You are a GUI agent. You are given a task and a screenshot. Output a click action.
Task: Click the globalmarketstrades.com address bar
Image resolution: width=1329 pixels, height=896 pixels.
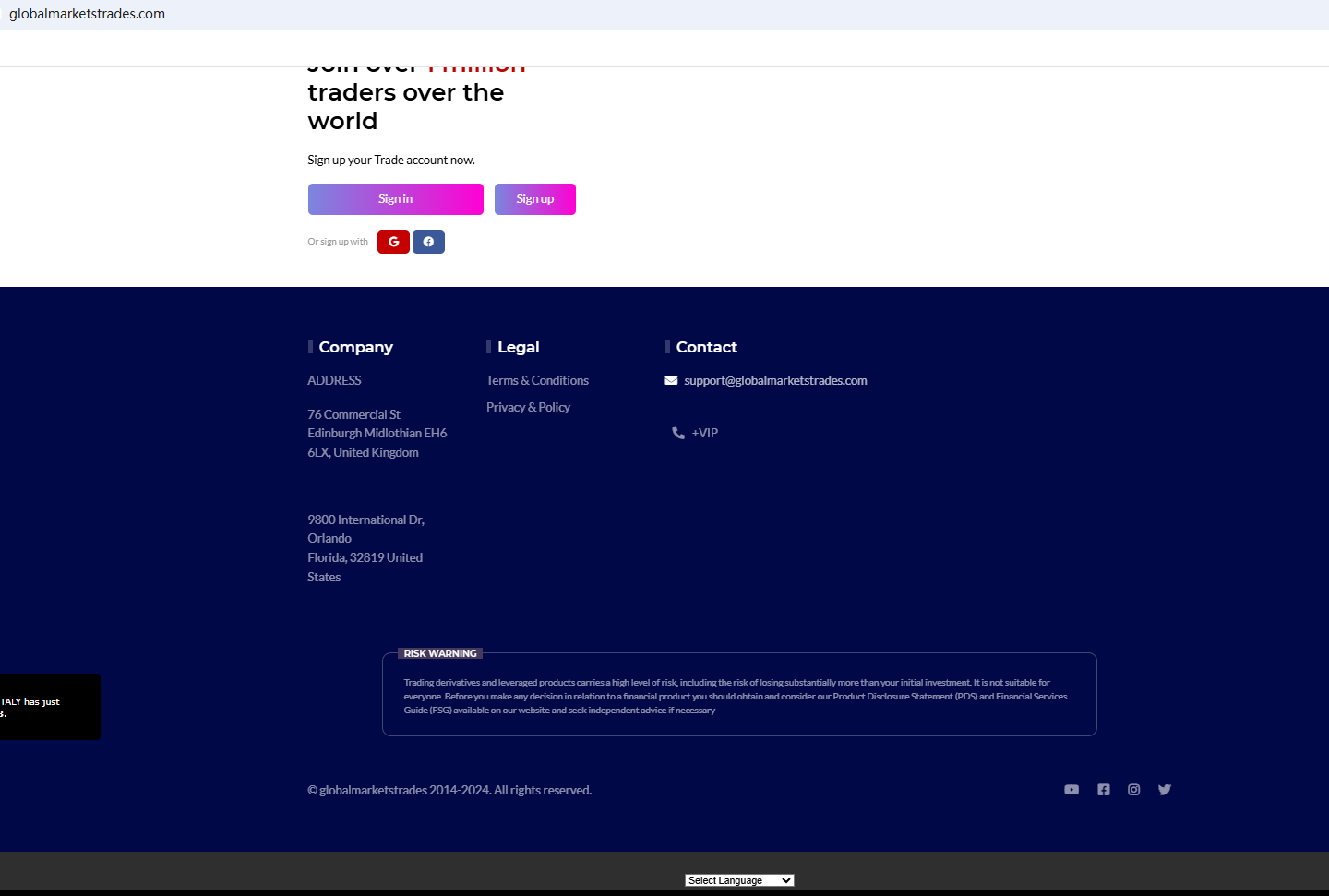point(88,14)
